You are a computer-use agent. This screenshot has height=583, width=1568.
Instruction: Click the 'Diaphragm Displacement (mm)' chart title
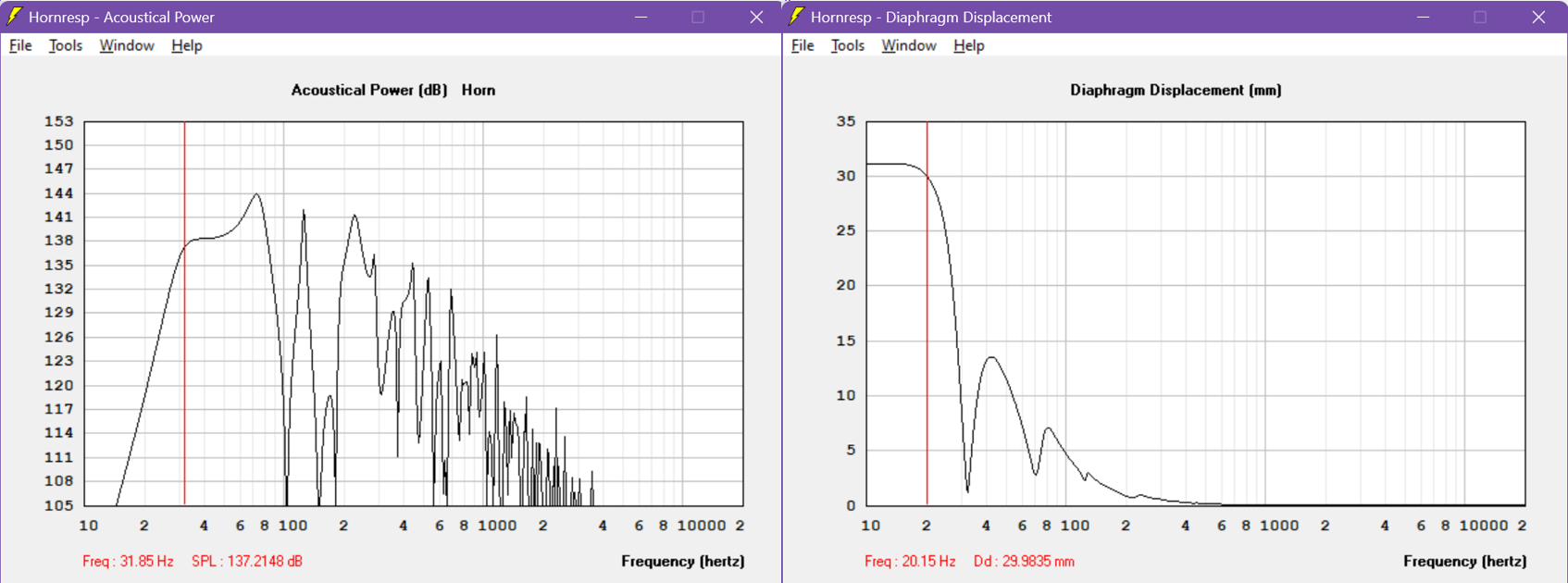[1176, 90]
